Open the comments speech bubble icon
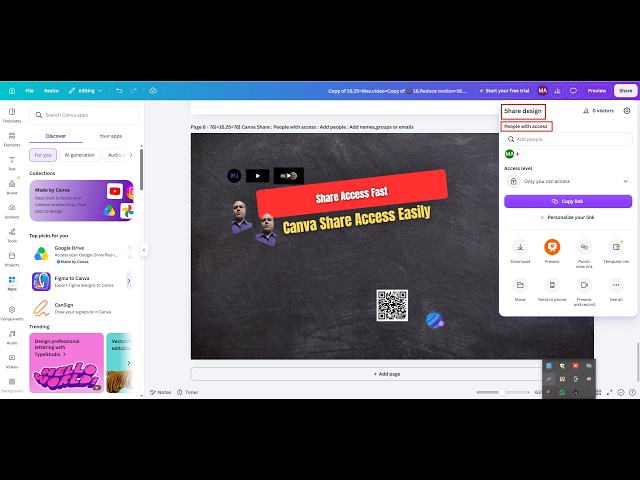The image size is (640, 480). pos(573,91)
